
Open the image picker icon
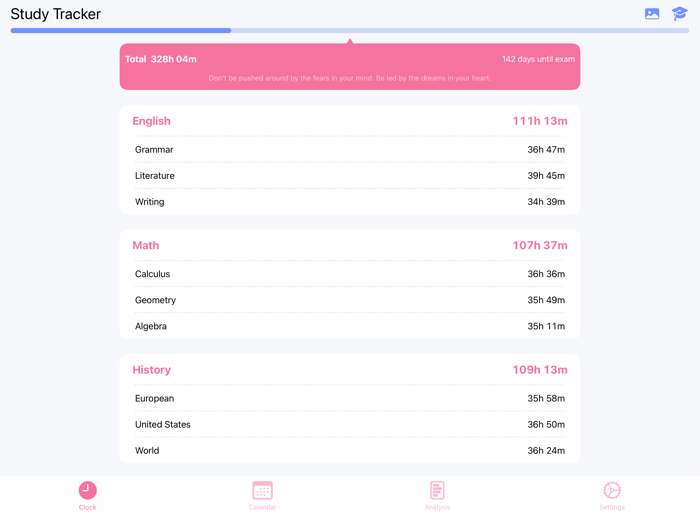pyautogui.click(x=652, y=14)
